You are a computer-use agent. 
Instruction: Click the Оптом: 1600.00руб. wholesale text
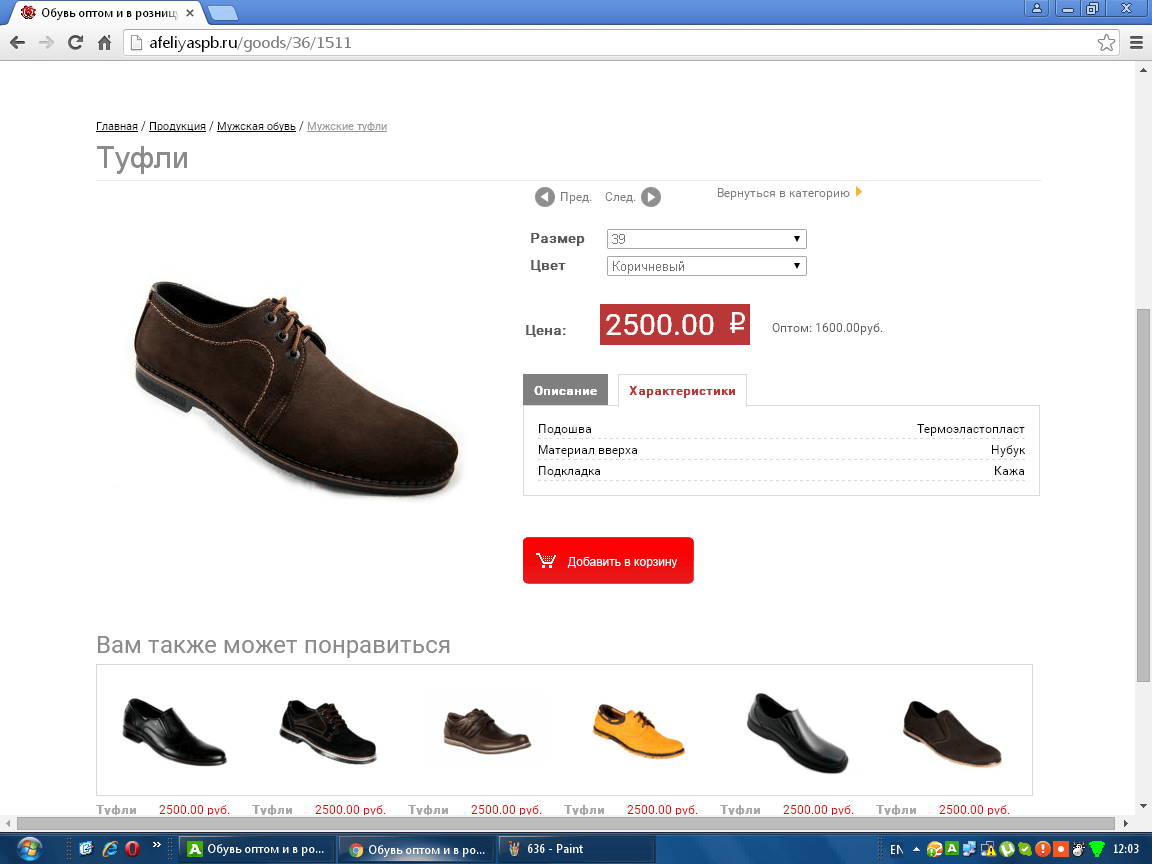tap(827, 328)
